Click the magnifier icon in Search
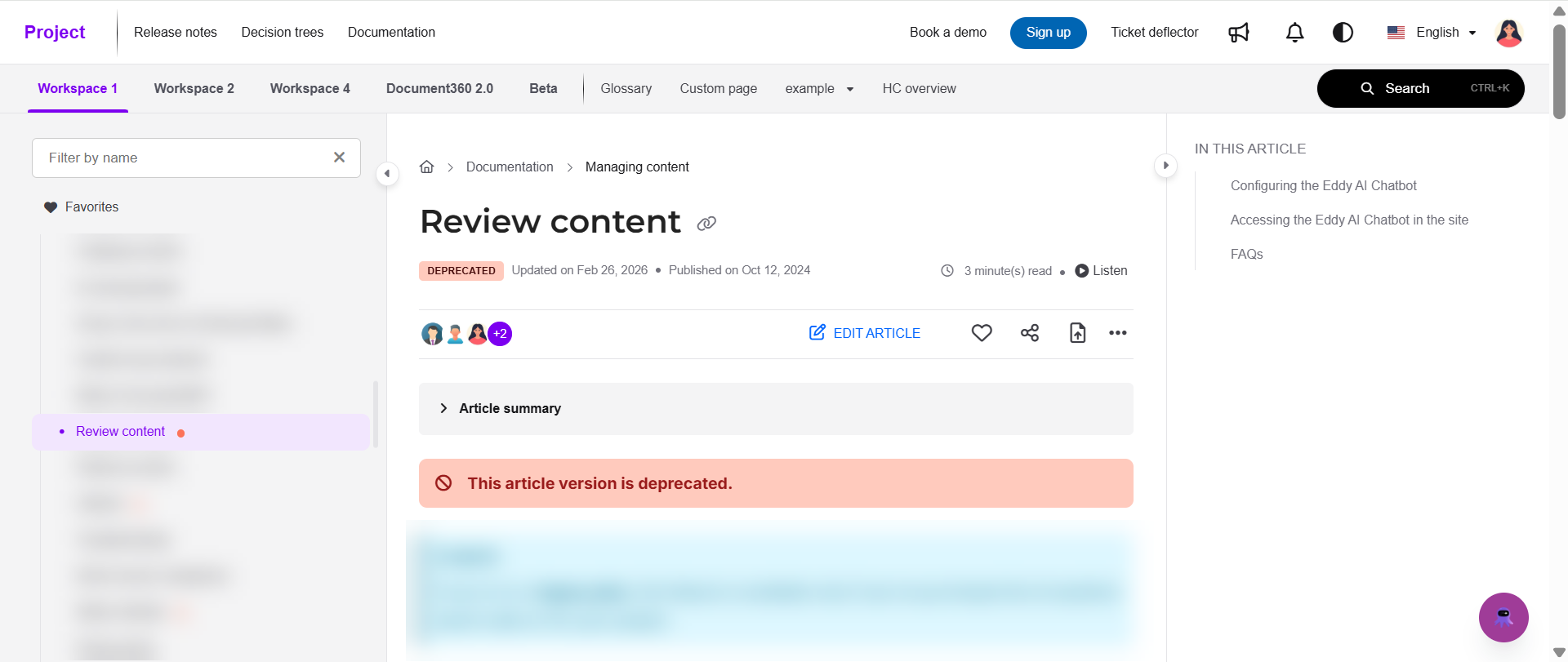 (1367, 88)
